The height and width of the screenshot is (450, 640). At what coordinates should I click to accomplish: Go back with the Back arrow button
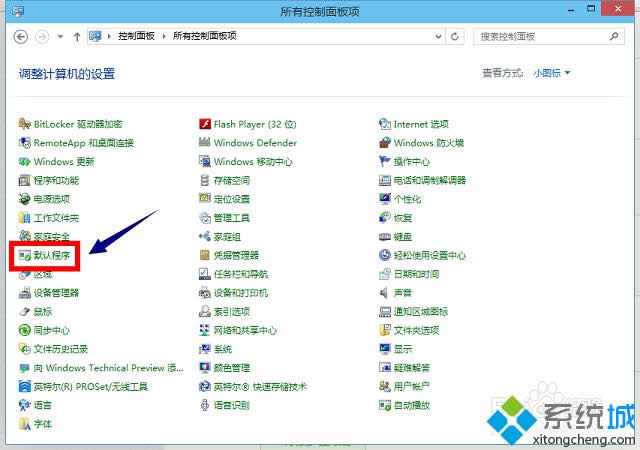click(x=21, y=36)
